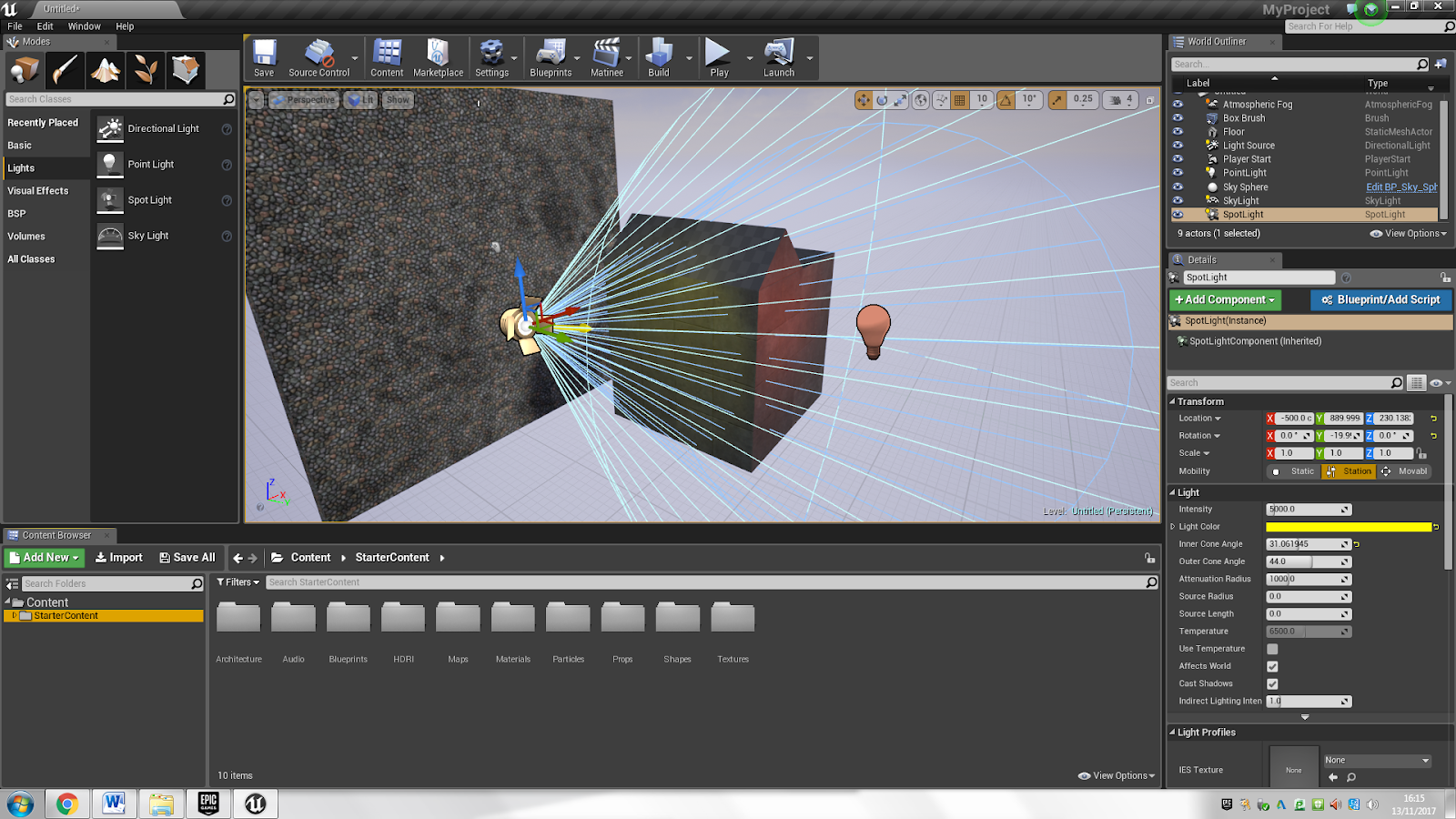This screenshot has width=1456, height=819.
Task: Click the Search Classes input field
Action: (x=120, y=99)
